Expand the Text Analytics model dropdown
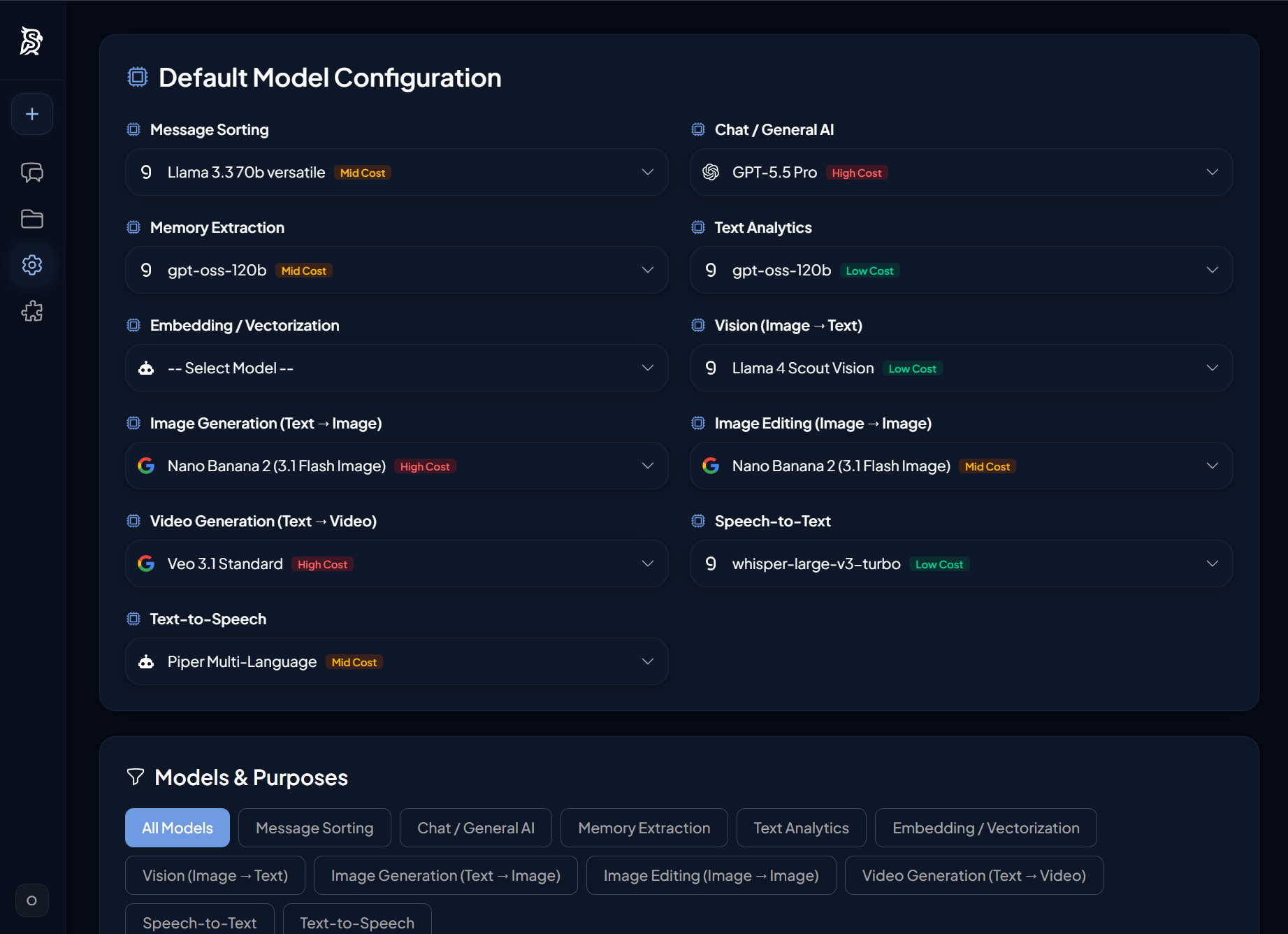 point(962,270)
